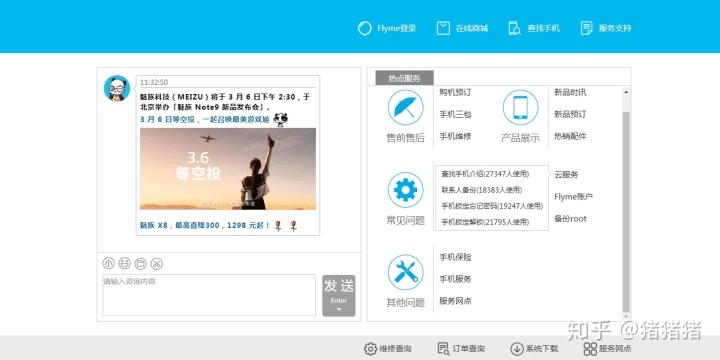Click the folder file-attach icon
This screenshot has width=720, height=360.
pyautogui.click(x=141, y=264)
